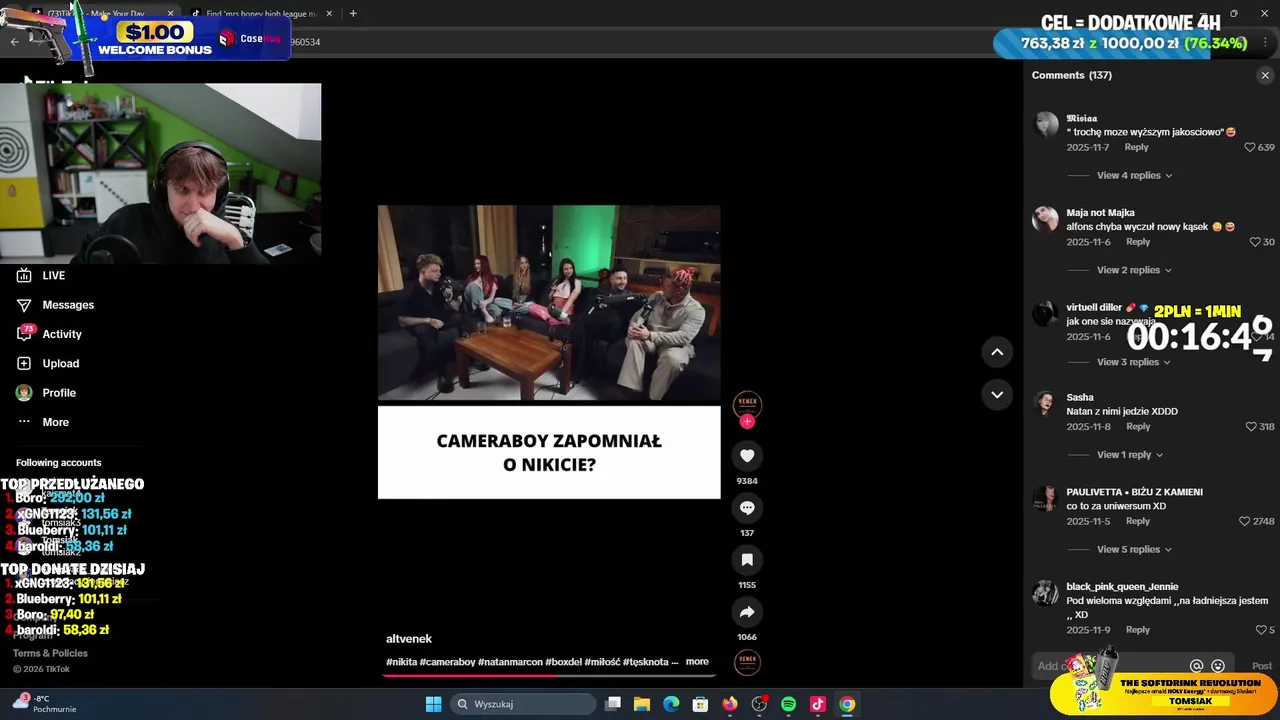Save video with the bookmark icon
Viewport: 1280px width, 720px height.
click(747, 560)
